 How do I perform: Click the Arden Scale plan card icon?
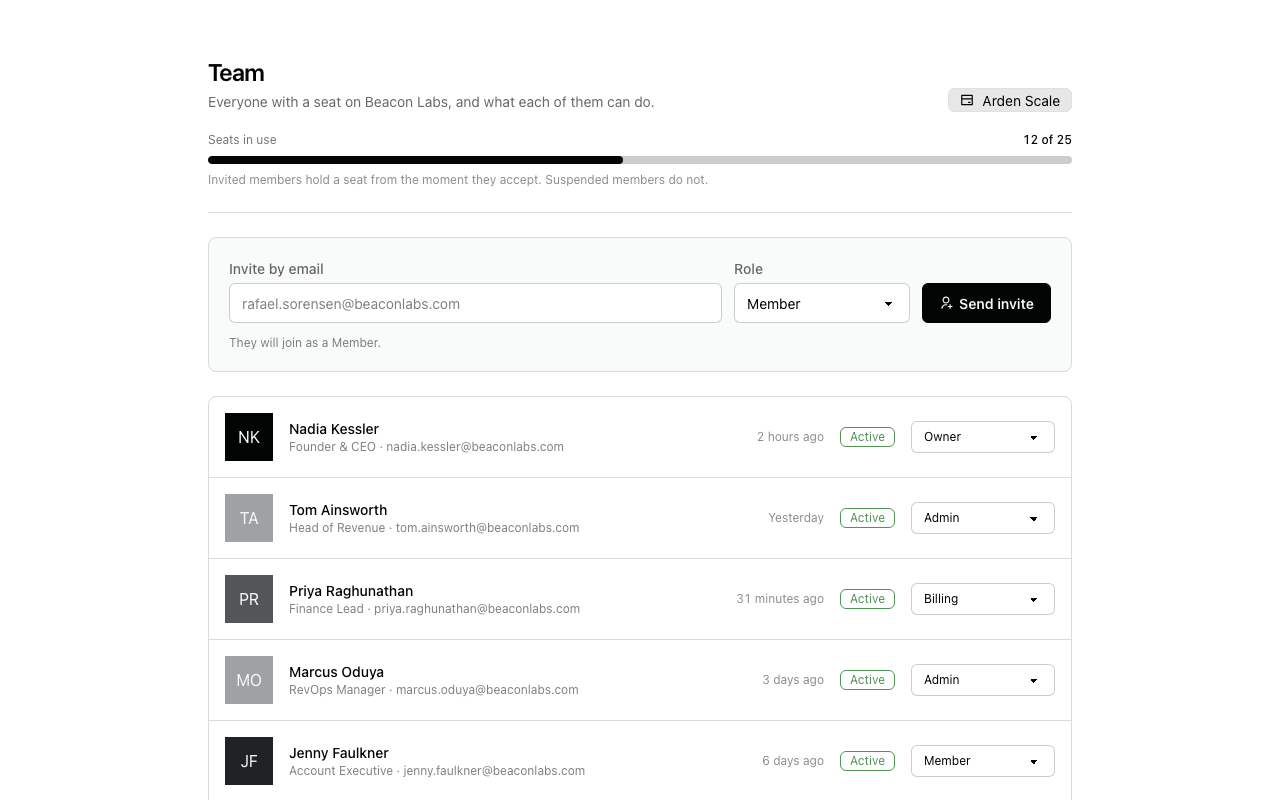pyautogui.click(x=967, y=100)
